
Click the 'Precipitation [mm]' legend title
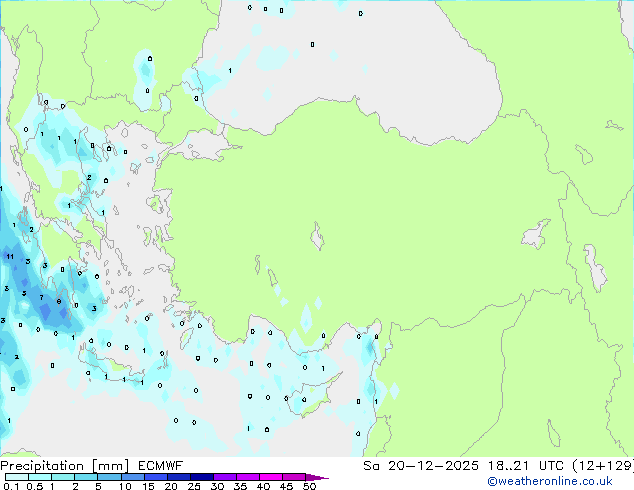(65, 466)
